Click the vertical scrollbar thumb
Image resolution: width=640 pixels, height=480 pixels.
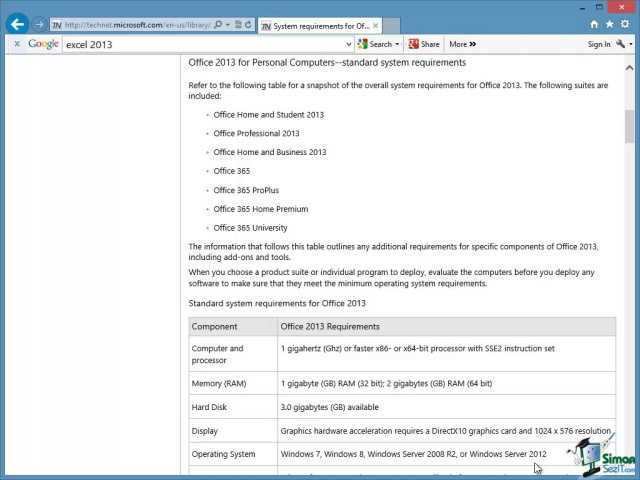coord(629,126)
